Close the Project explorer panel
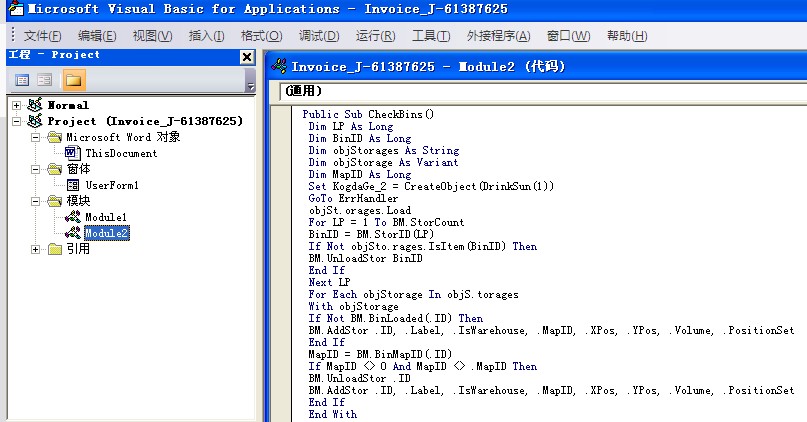Viewport: 807px width, 422px height. click(x=247, y=57)
